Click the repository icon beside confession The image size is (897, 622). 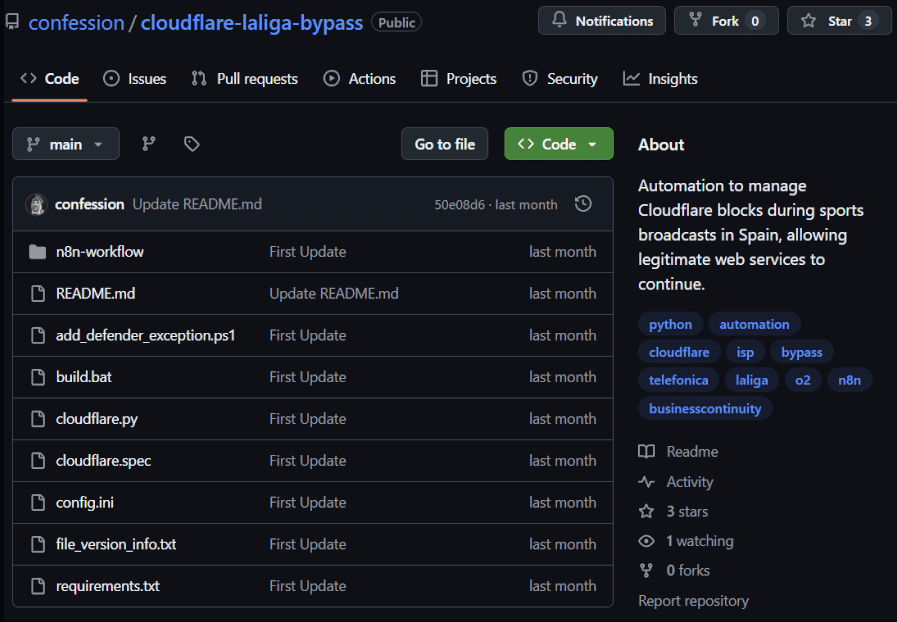pyautogui.click(x=12, y=22)
